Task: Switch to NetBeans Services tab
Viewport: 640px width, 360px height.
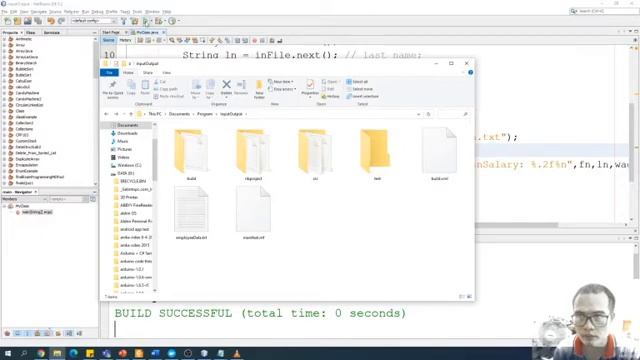Action: click(52, 33)
